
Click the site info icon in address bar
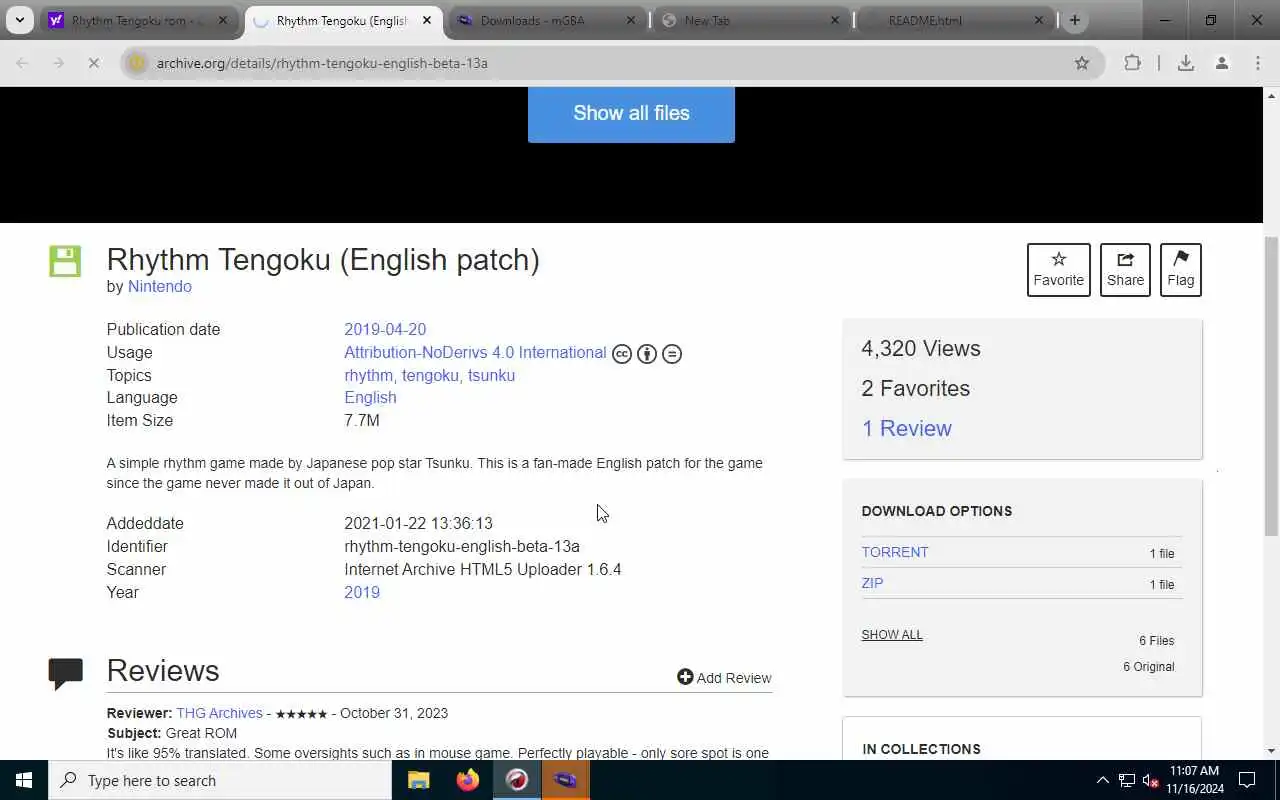[138, 63]
